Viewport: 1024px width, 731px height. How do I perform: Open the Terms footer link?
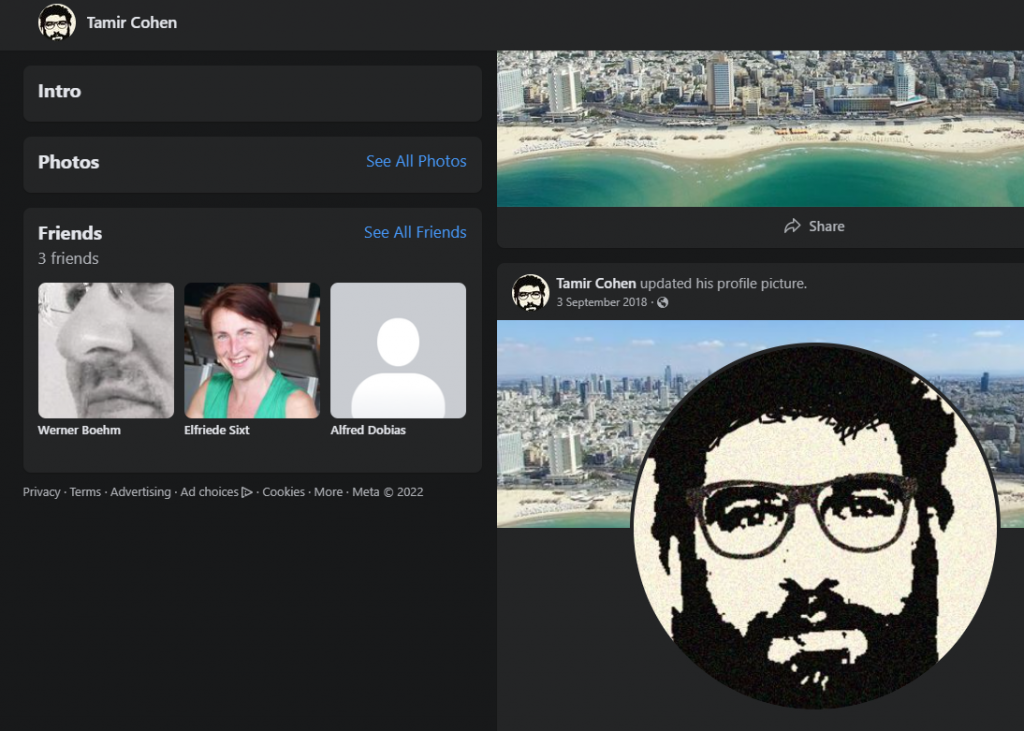click(x=85, y=492)
